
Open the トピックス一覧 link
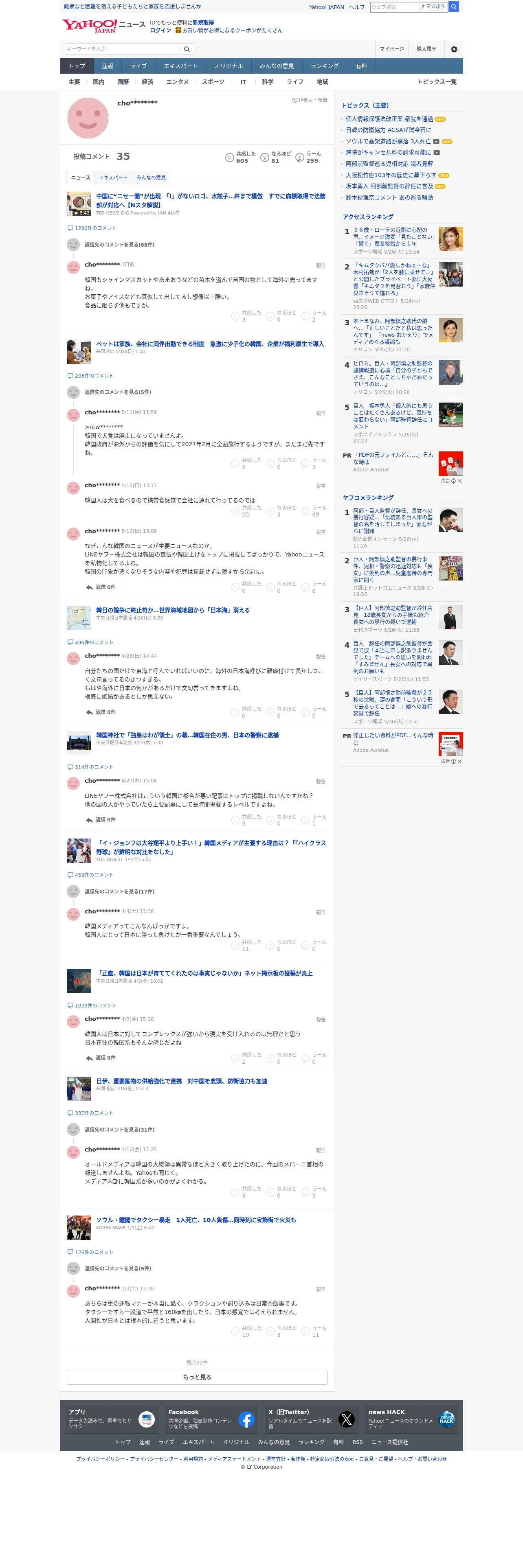point(437,82)
